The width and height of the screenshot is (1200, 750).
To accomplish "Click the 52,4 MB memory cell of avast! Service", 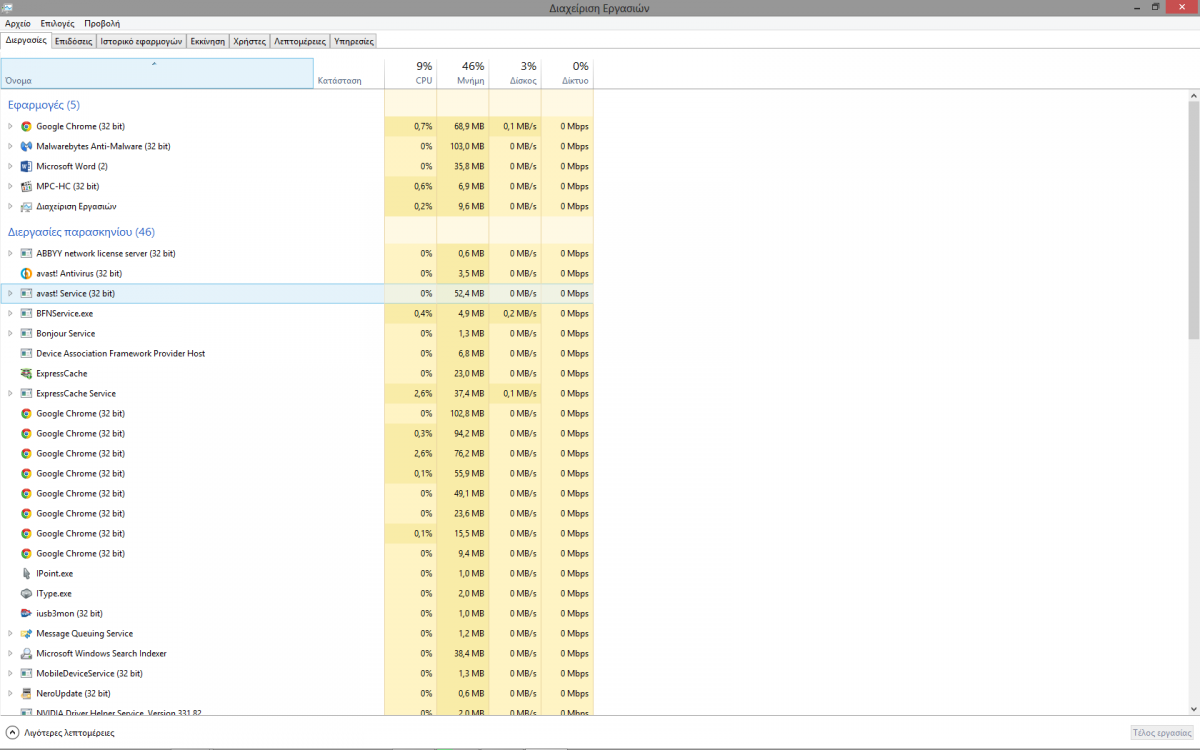I will [x=463, y=293].
